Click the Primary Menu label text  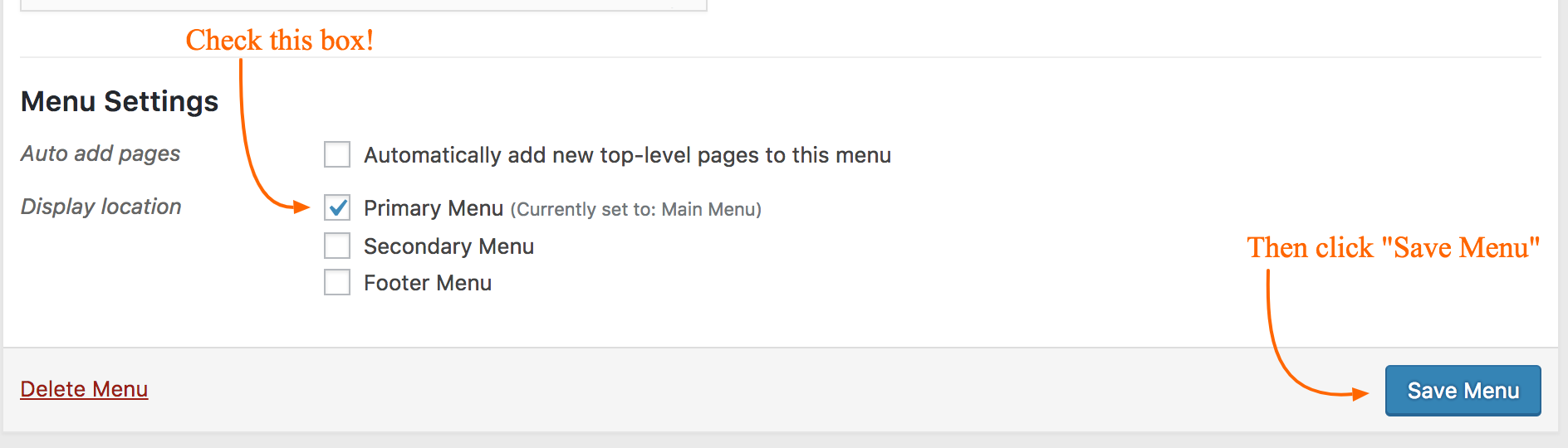tap(434, 208)
